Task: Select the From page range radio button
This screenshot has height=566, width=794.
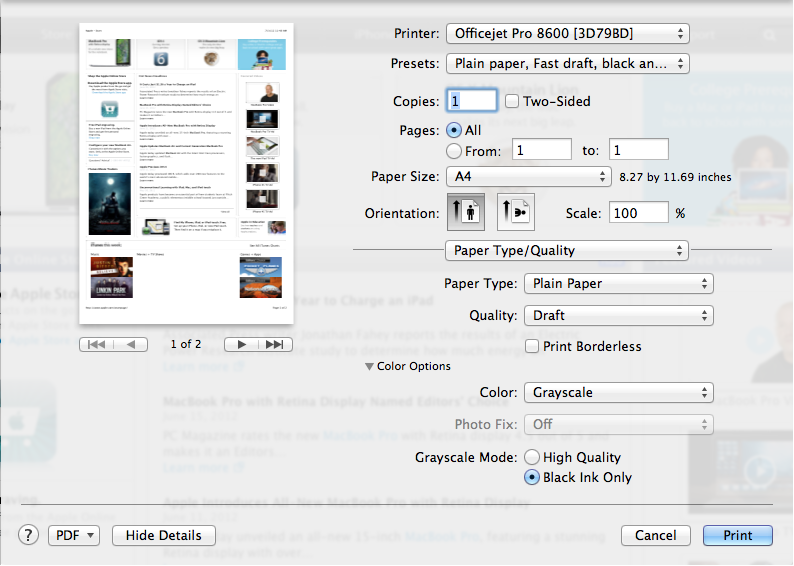Action: (x=454, y=151)
